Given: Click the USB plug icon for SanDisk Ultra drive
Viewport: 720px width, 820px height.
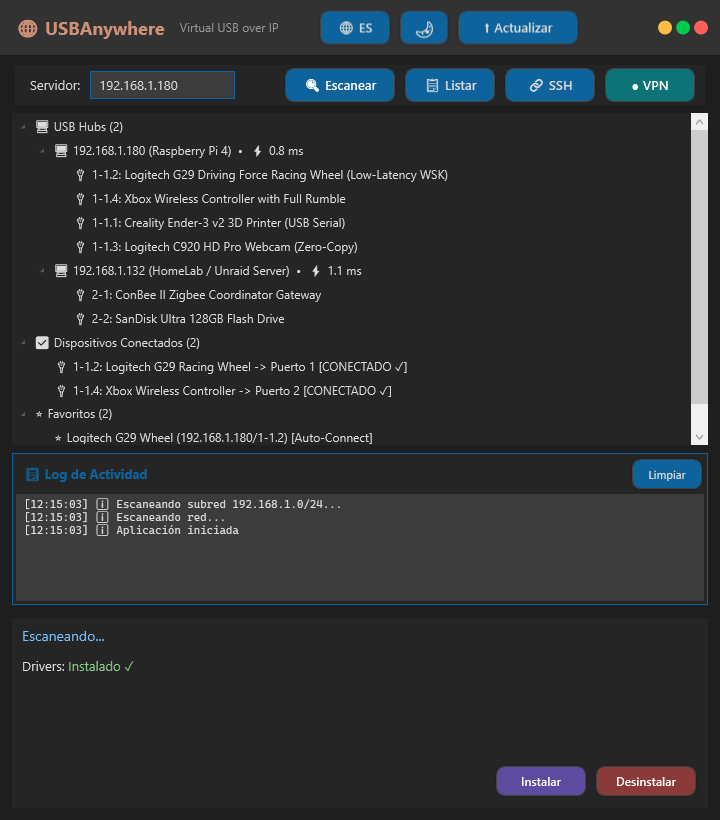Looking at the screenshot, I should 81,319.
